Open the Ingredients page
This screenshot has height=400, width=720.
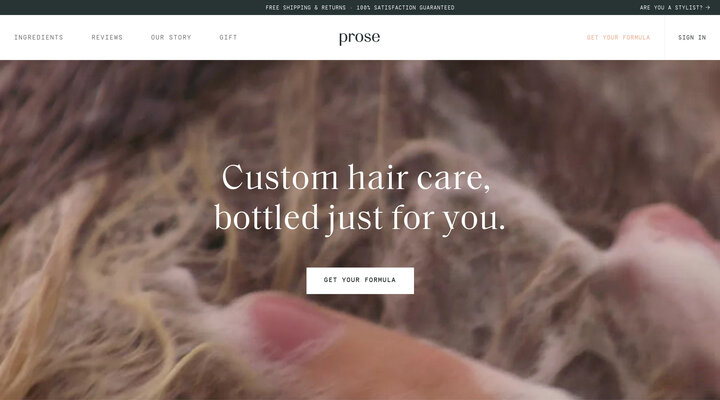[x=39, y=37]
